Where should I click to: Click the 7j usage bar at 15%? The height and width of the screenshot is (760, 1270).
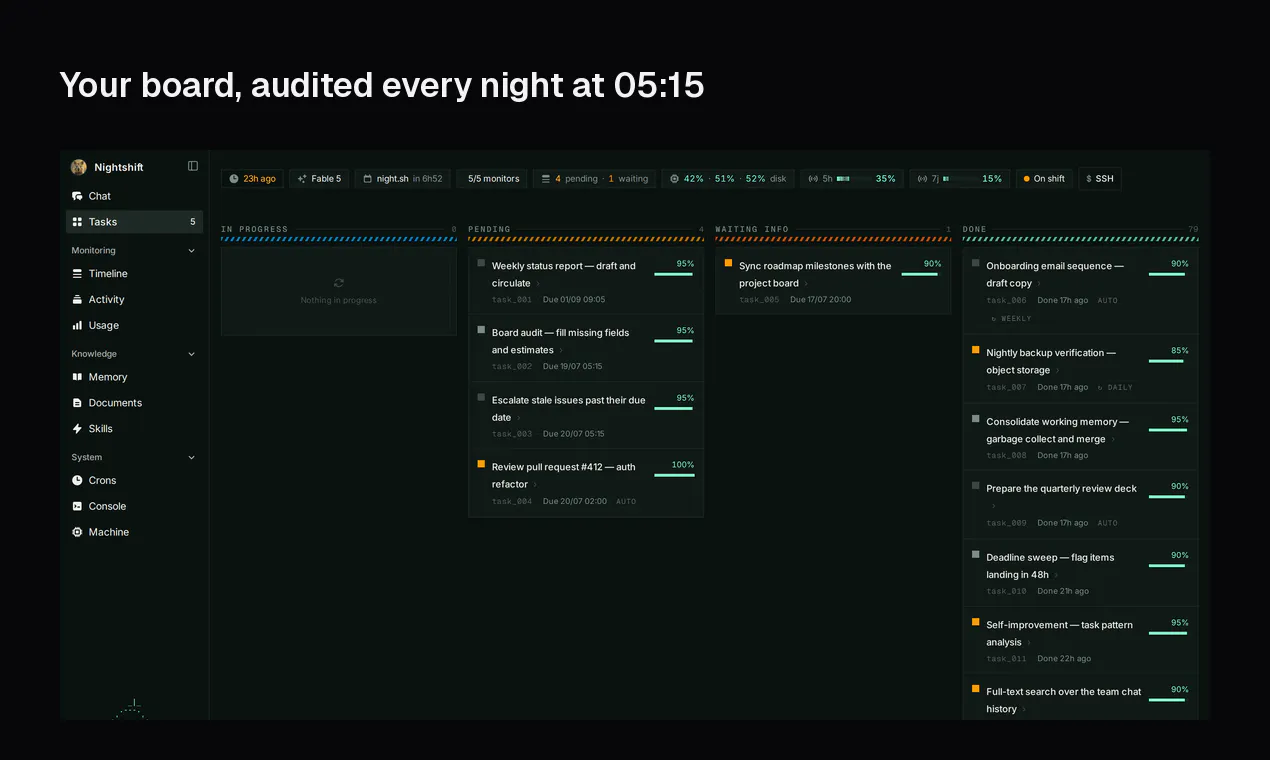coord(959,179)
